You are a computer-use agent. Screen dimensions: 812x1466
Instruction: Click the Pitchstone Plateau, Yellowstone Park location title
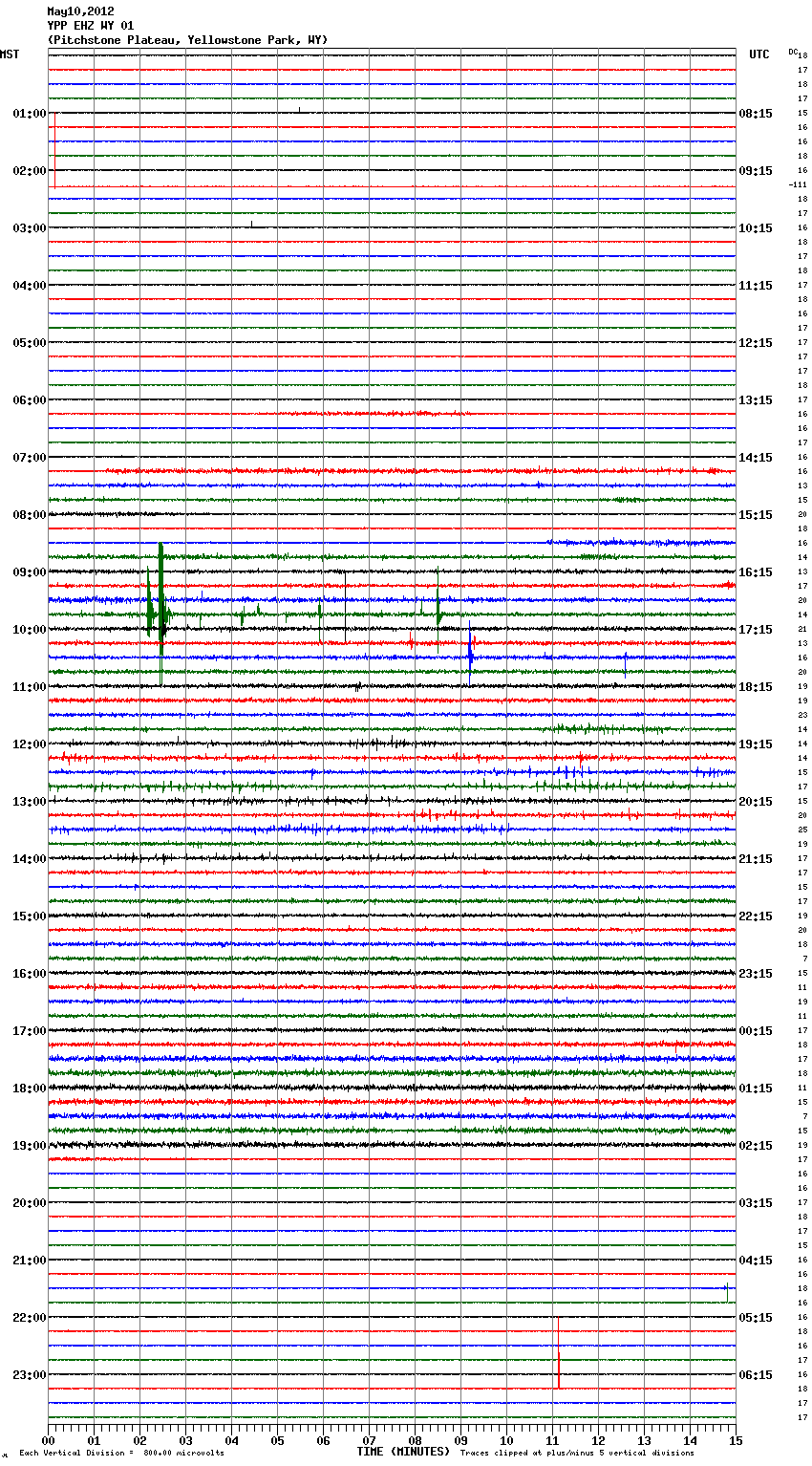point(187,40)
